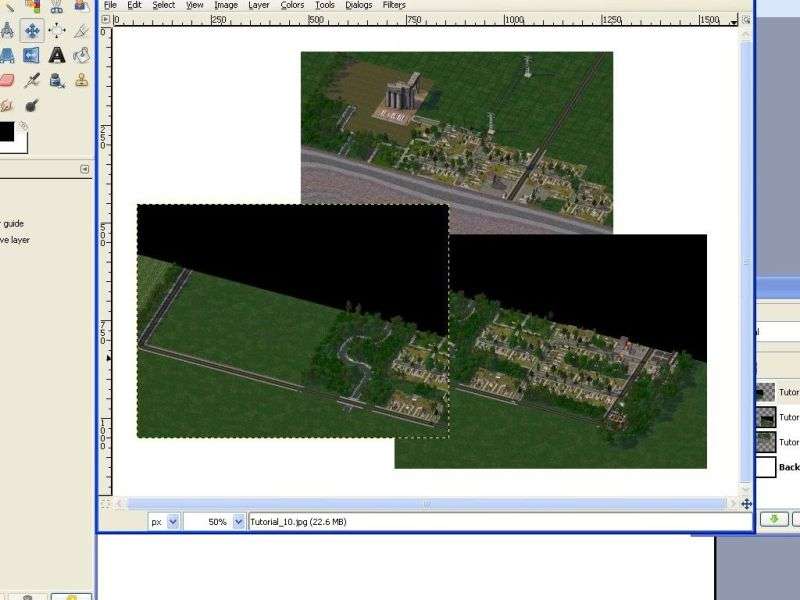800x600 pixels.
Task: Open the tool options tab menu arrow
Action: [x=85, y=171]
